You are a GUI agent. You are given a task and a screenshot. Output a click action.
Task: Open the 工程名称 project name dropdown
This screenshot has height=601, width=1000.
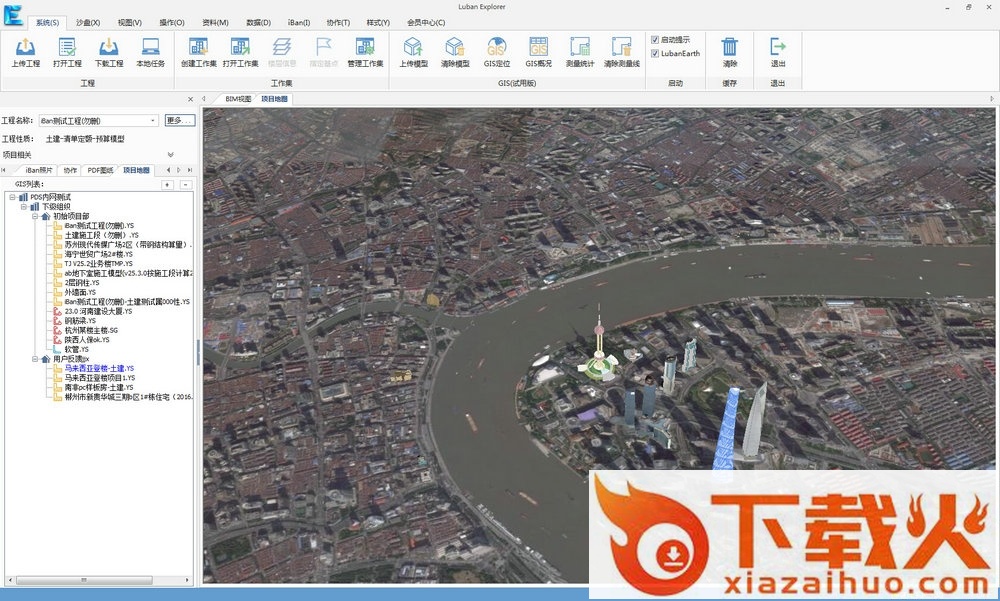tap(153, 121)
